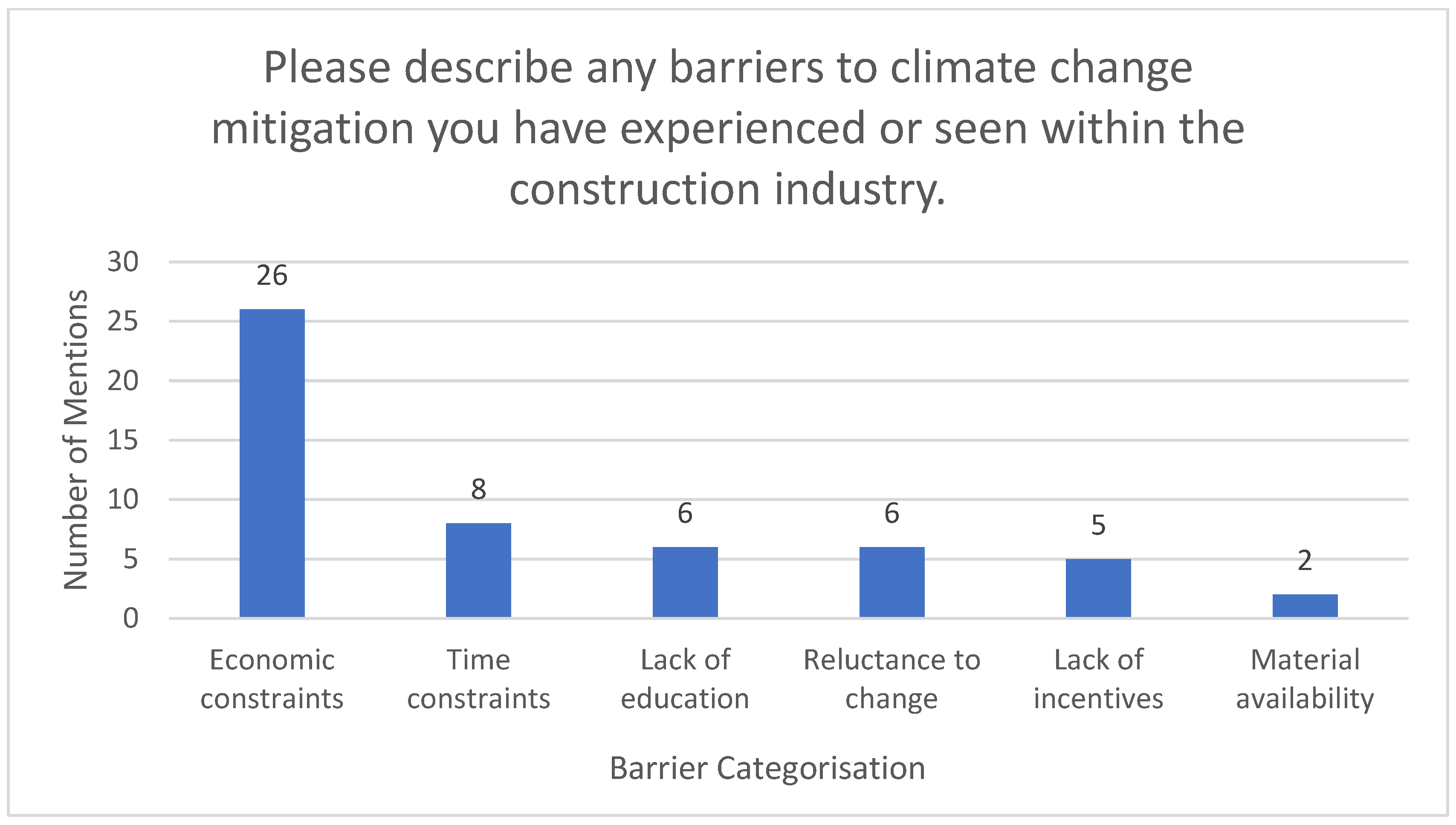The width and height of the screenshot is (1456, 825).
Task: Select the Reluctance to change bar
Action: pos(892,582)
